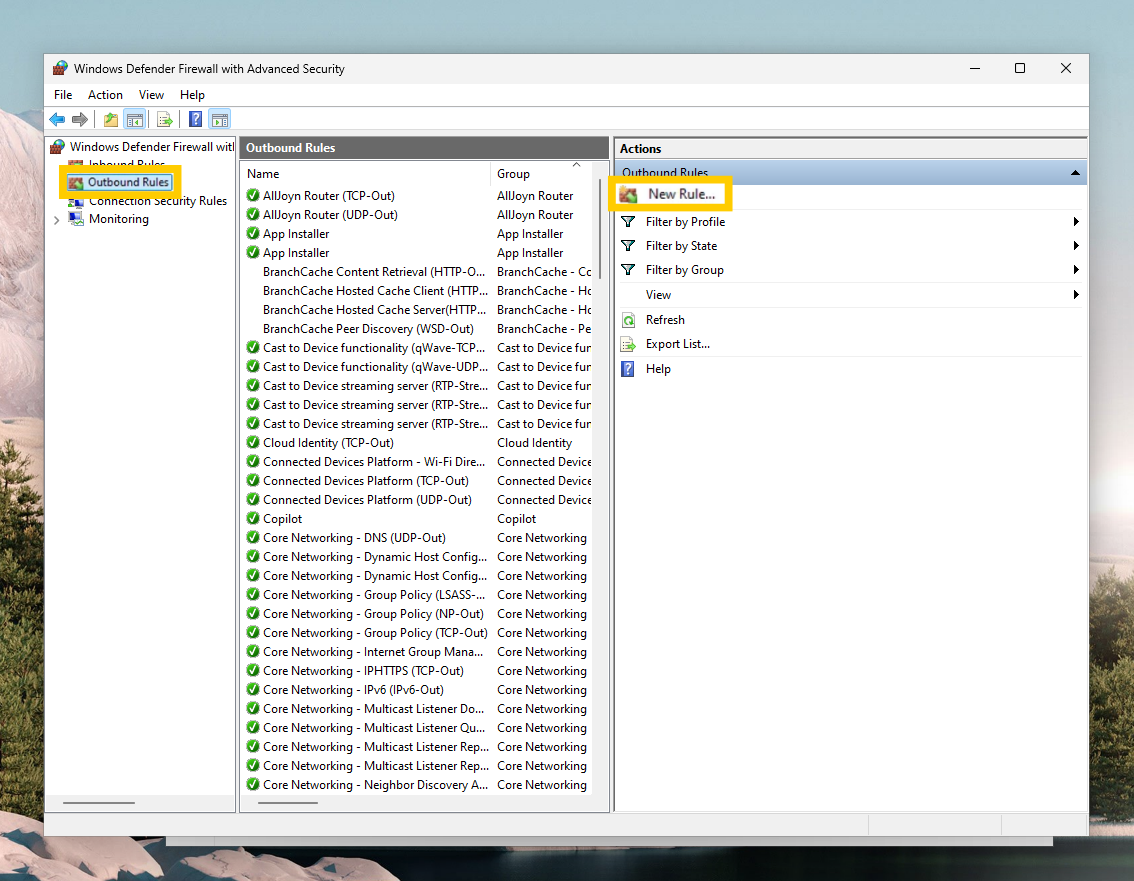Toggle the Show/Hide Console Tree toolbar icon

(135, 119)
